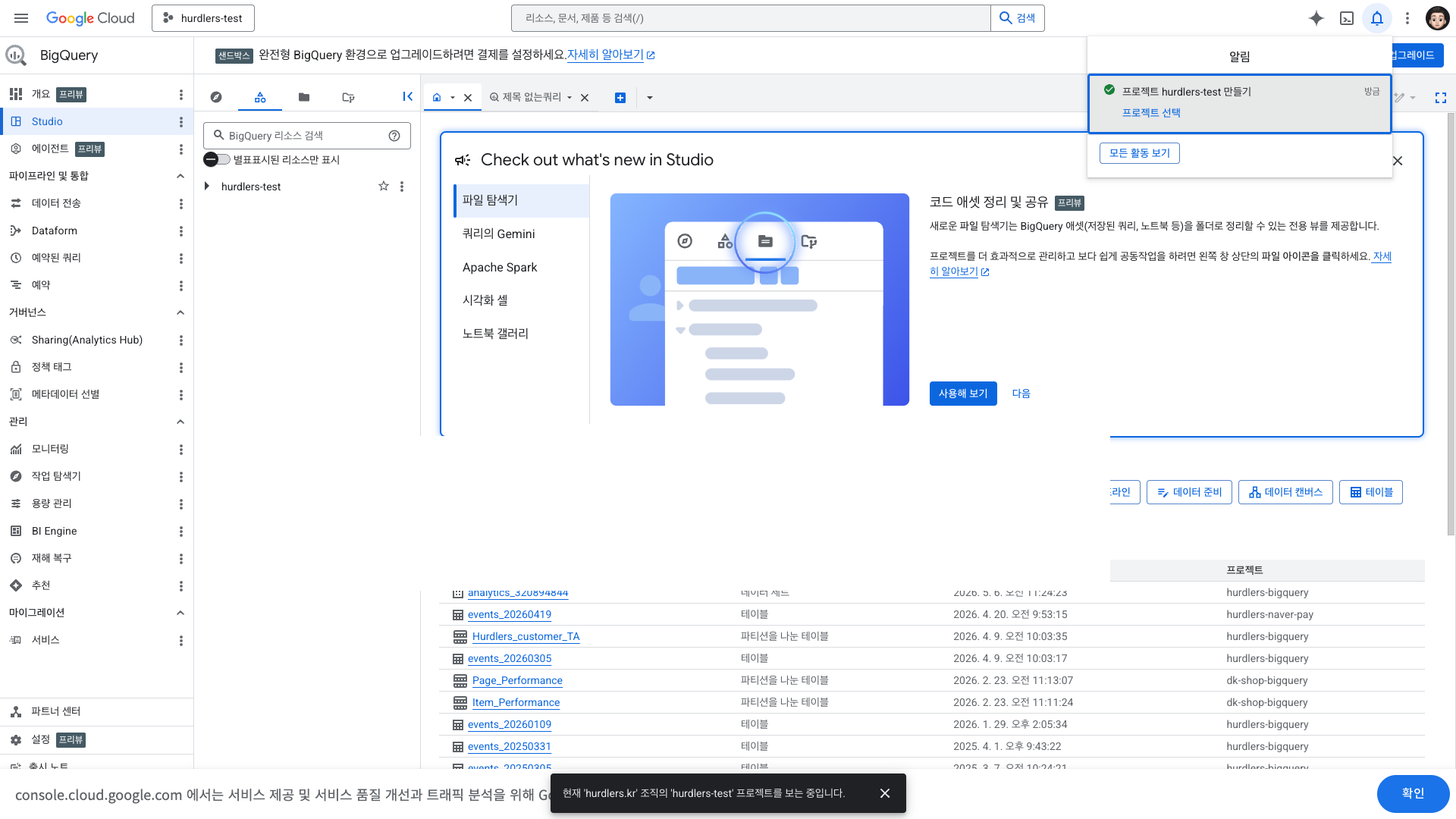Collapse the 관리 section
Viewport: 1456px width, 819px height.
(180, 422)
